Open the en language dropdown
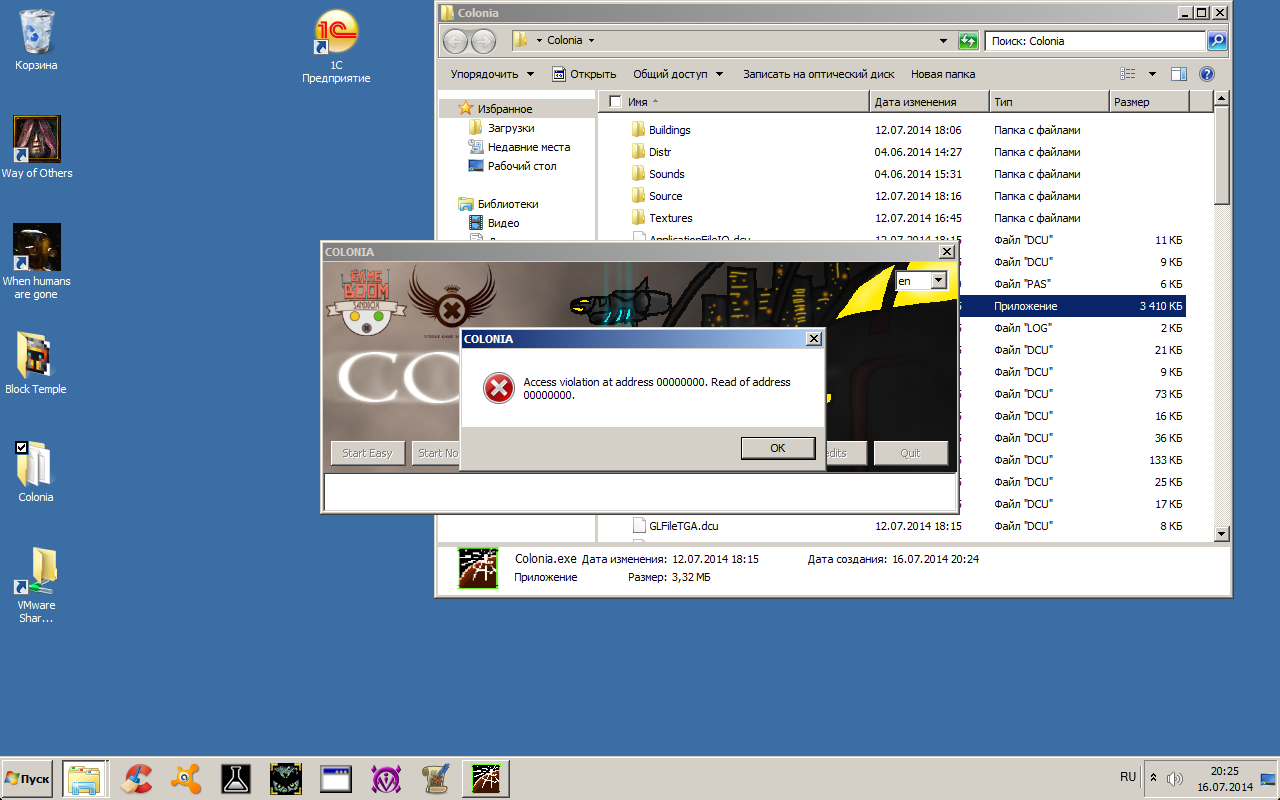The height and width of the screenshot is (800, 1280). coord(938,281)
